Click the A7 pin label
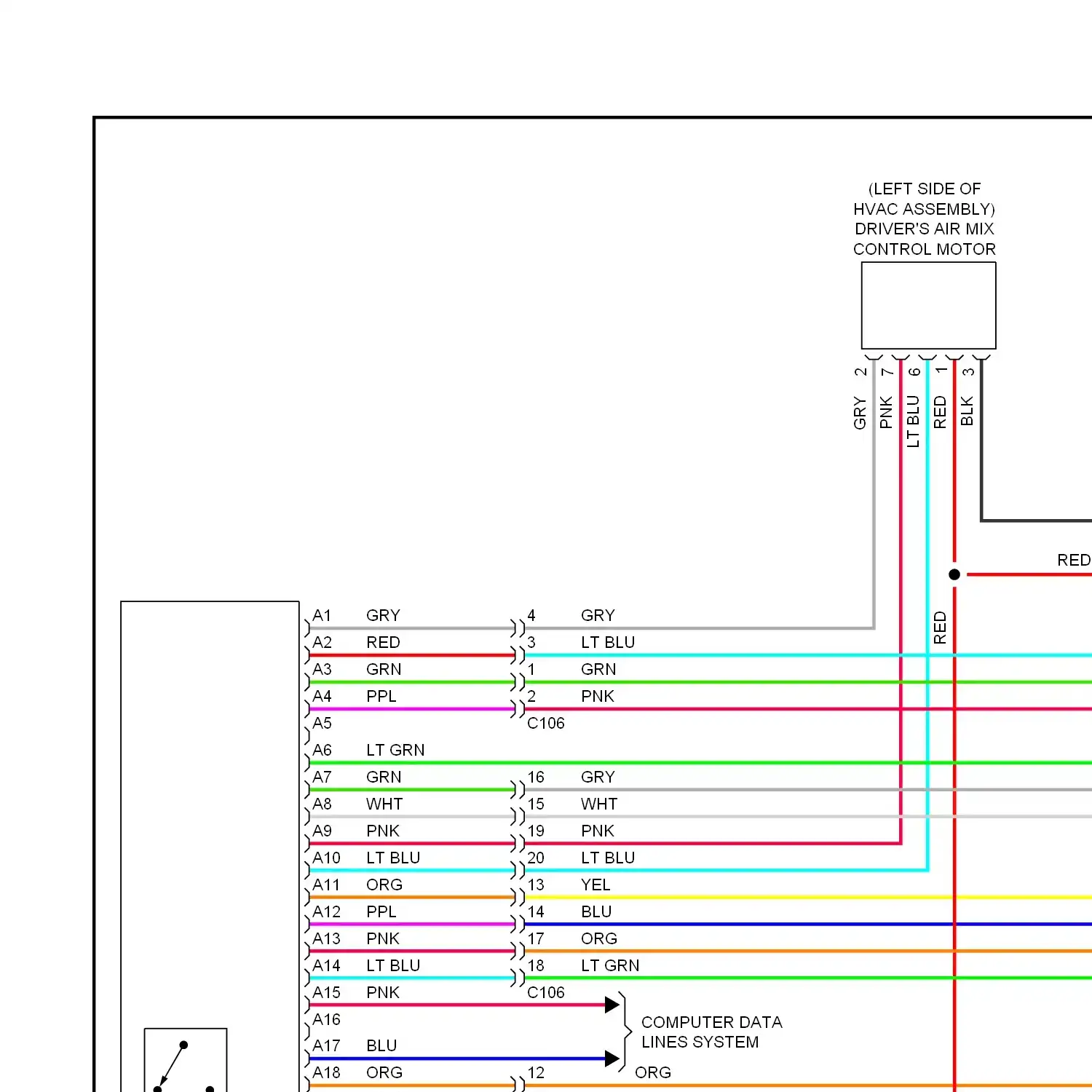 [x=322, y=778]
